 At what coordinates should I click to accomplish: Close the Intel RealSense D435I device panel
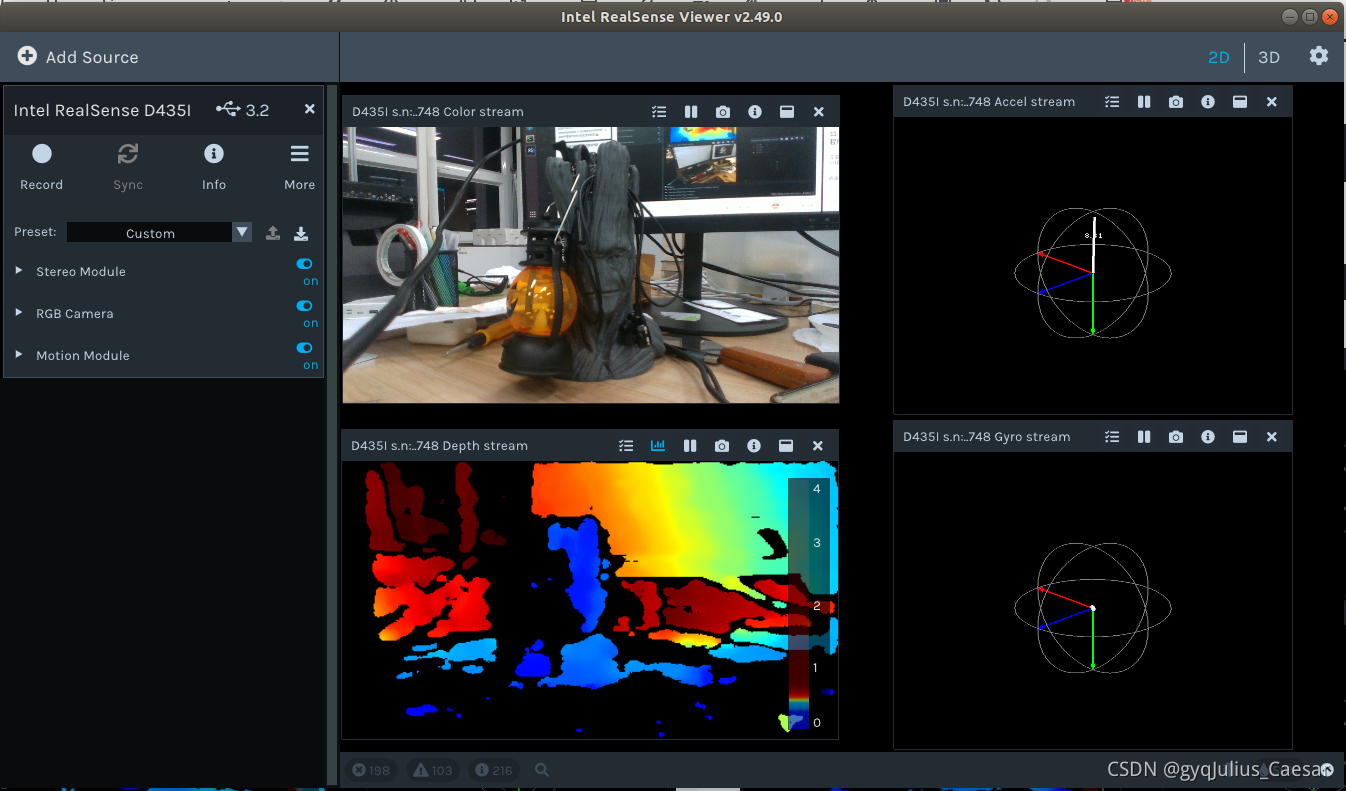tap(309, 109)
